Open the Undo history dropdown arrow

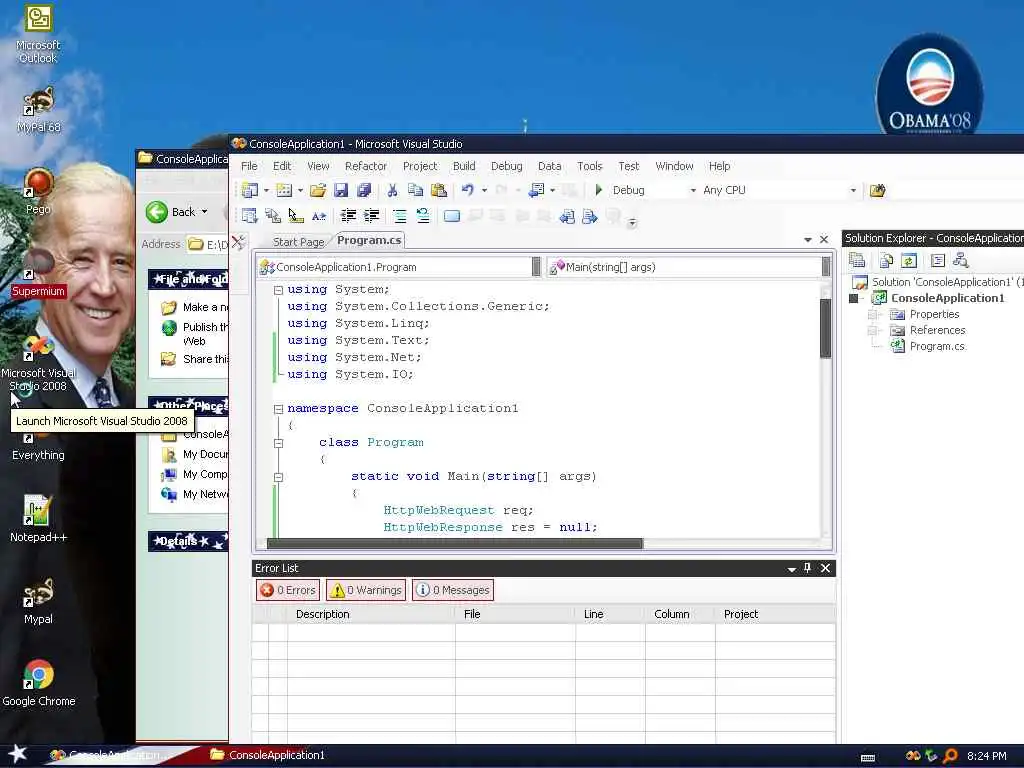point(484,190)
